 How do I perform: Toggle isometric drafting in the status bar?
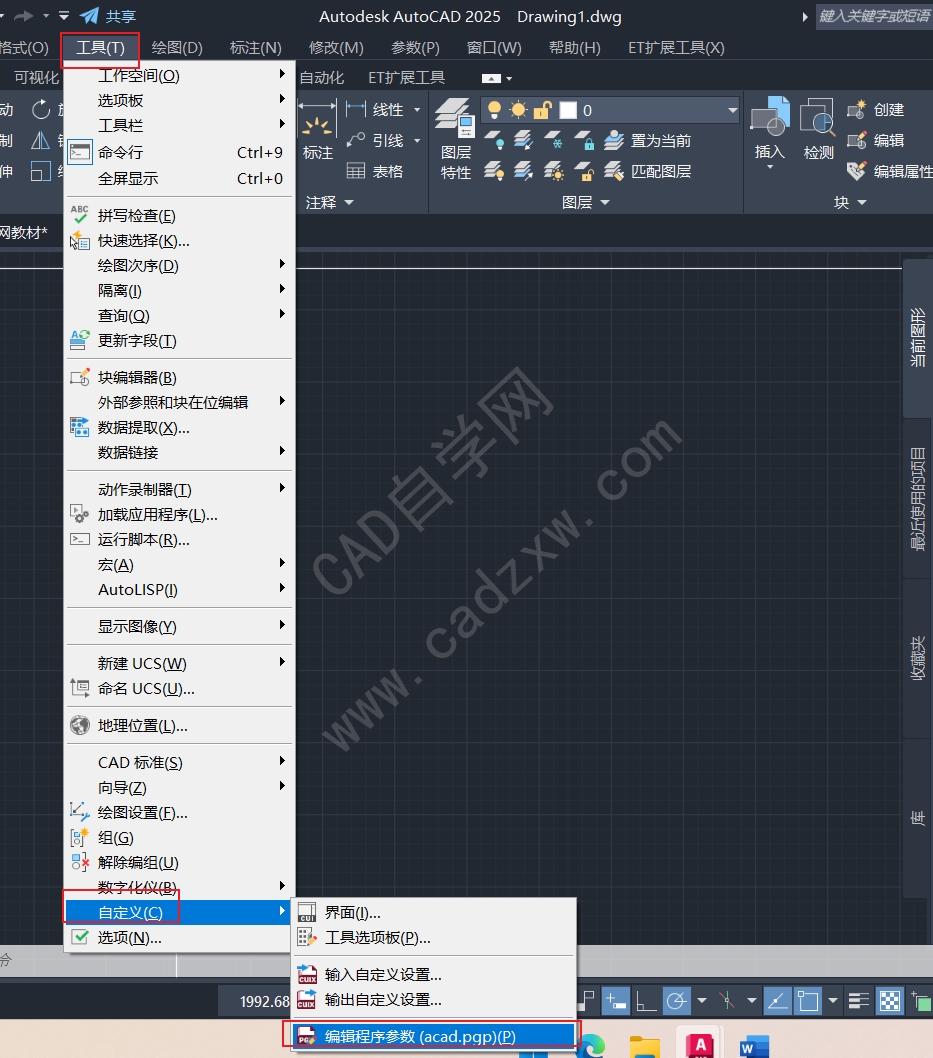[727, 1001]
